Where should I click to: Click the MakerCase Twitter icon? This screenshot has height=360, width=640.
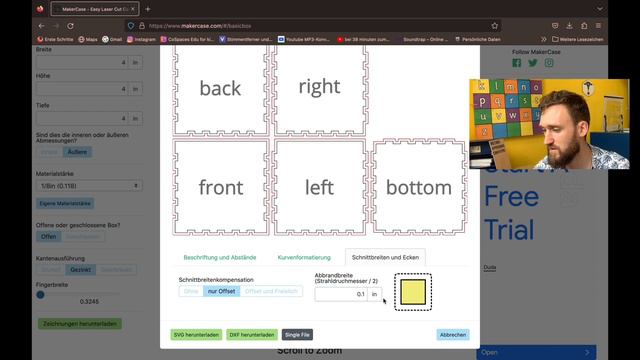tap(533, 63)
